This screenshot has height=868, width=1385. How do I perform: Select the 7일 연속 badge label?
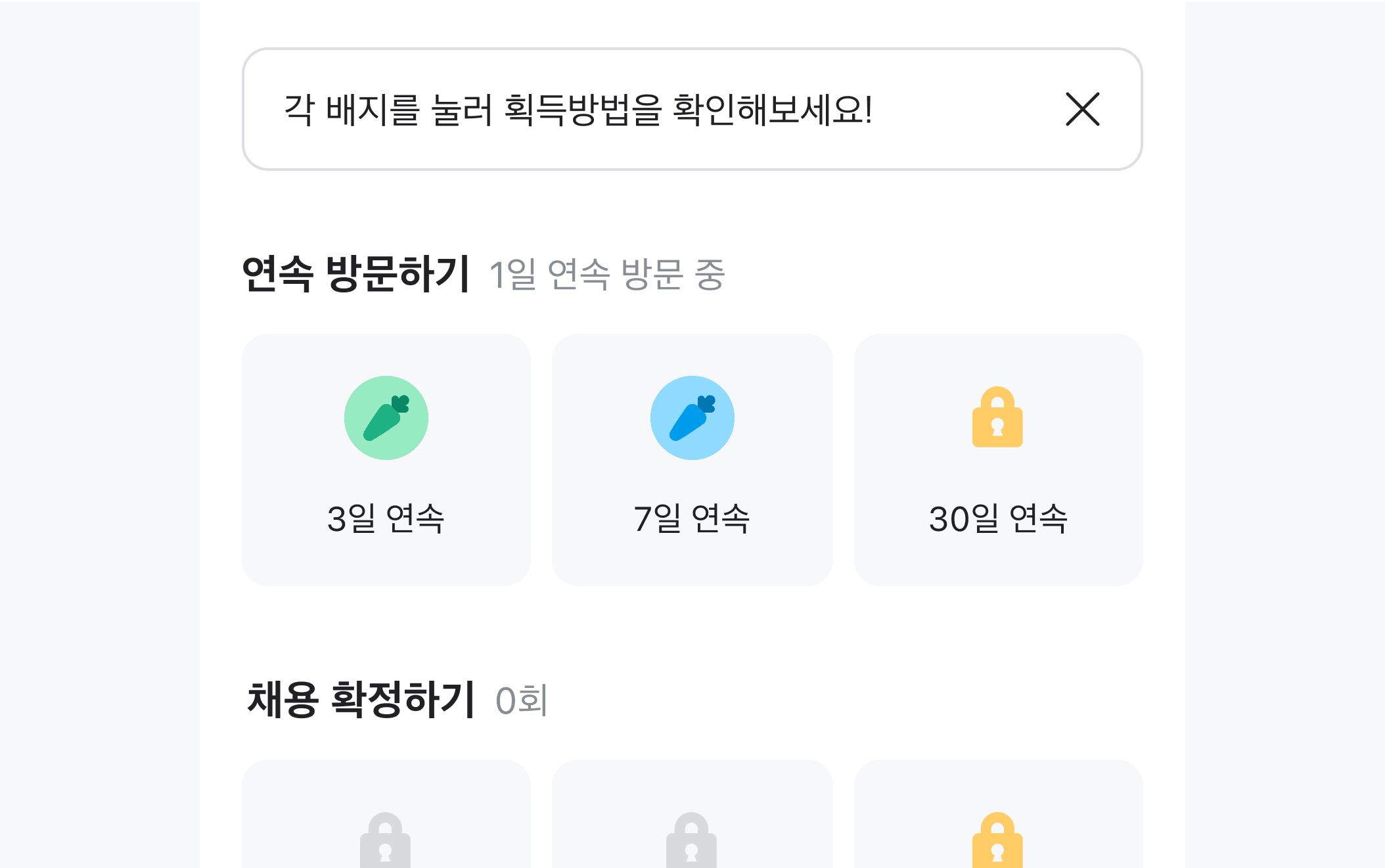[692, 518]
